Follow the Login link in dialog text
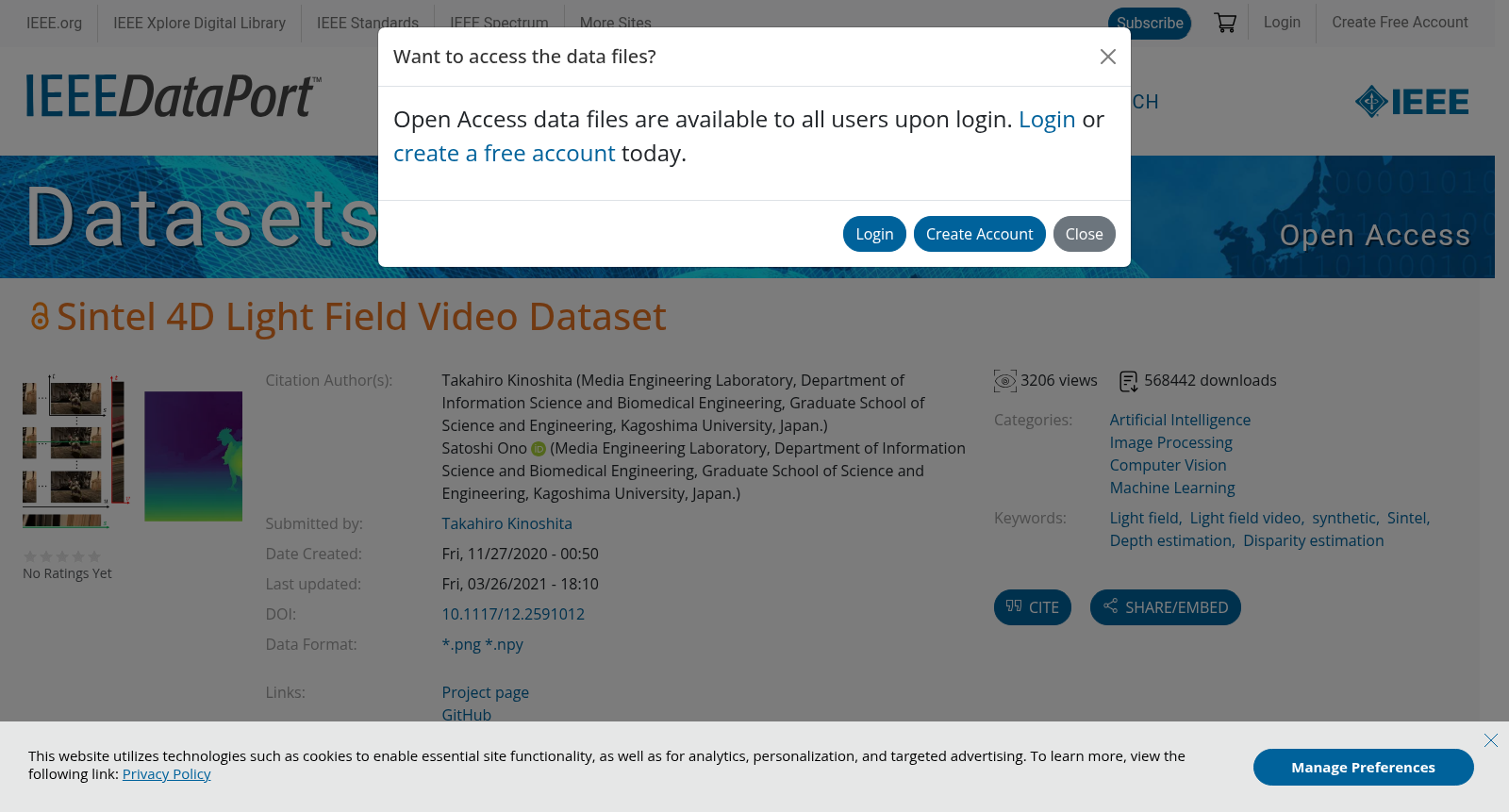 point(1047,120)
